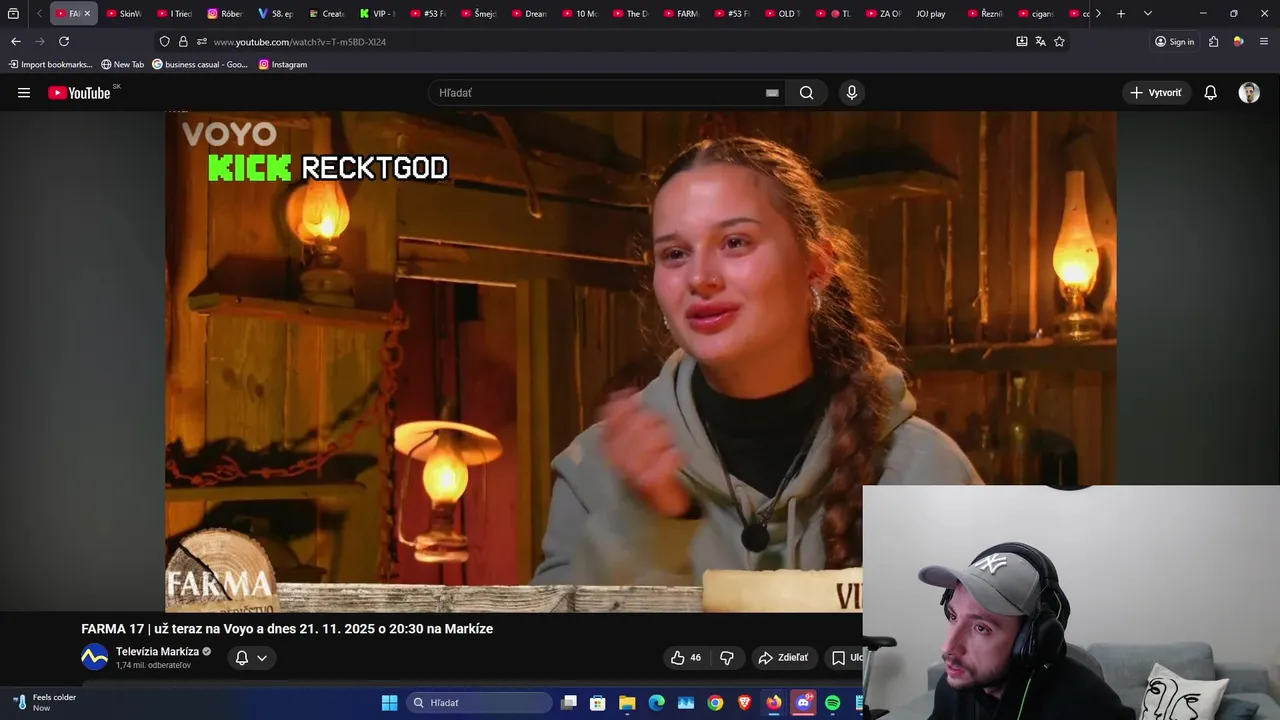Open the Firefox application menu
This screenshot has width=1280, height=720.
tap(1264, 42)
